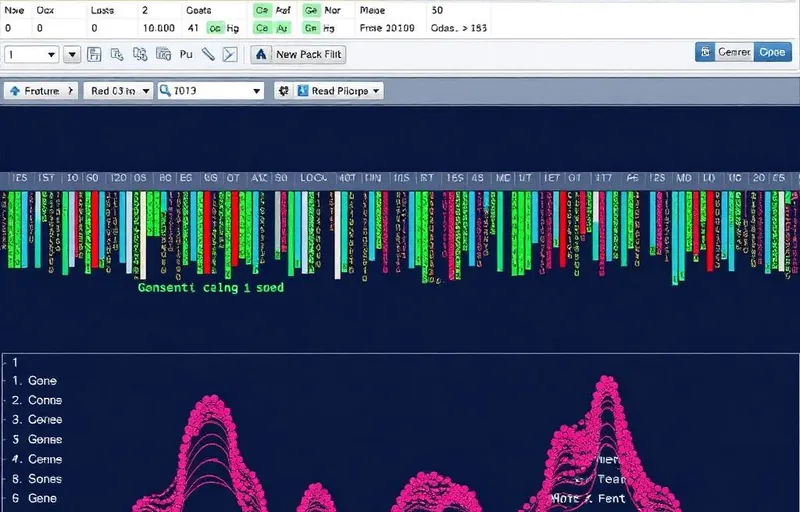Click the LOCK marker on the ruler
Viewport: 800px width, 512px height.
click(313, 177)
